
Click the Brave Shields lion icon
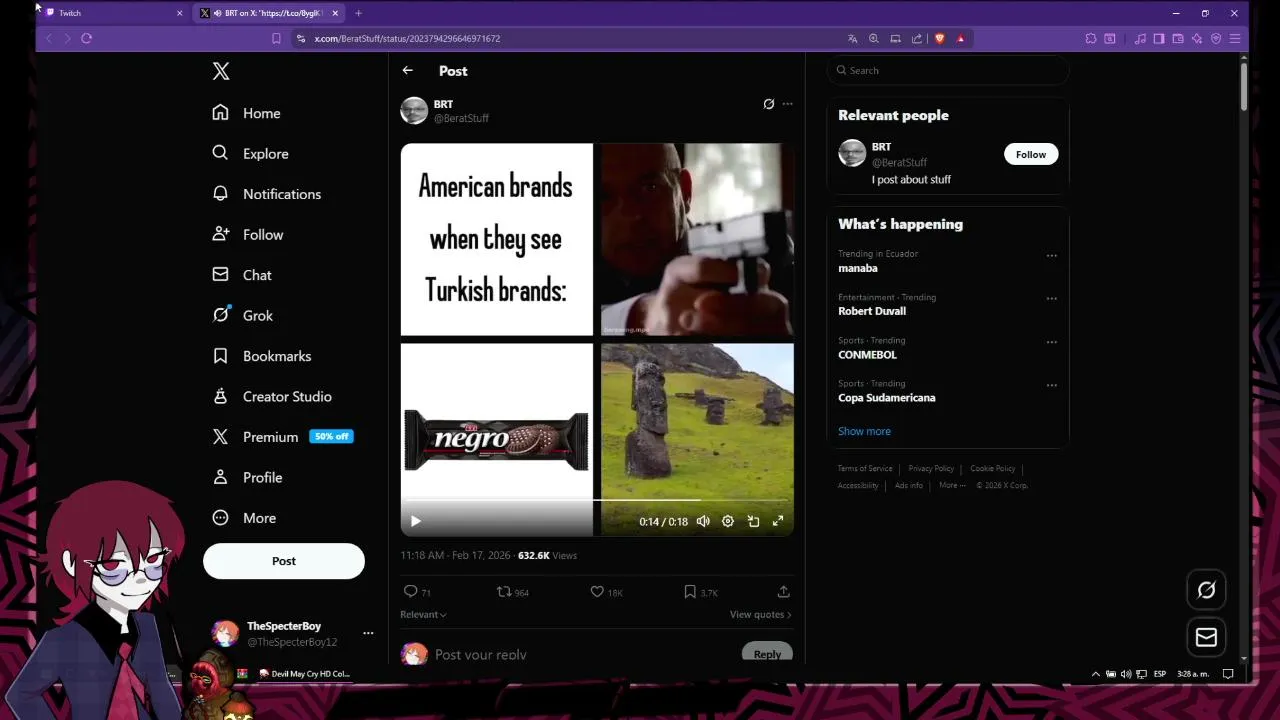click(x=939, y=38)
